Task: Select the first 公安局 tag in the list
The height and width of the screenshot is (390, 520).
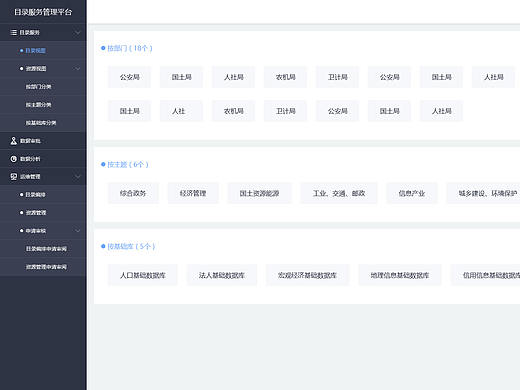Action: click(129, 77)
